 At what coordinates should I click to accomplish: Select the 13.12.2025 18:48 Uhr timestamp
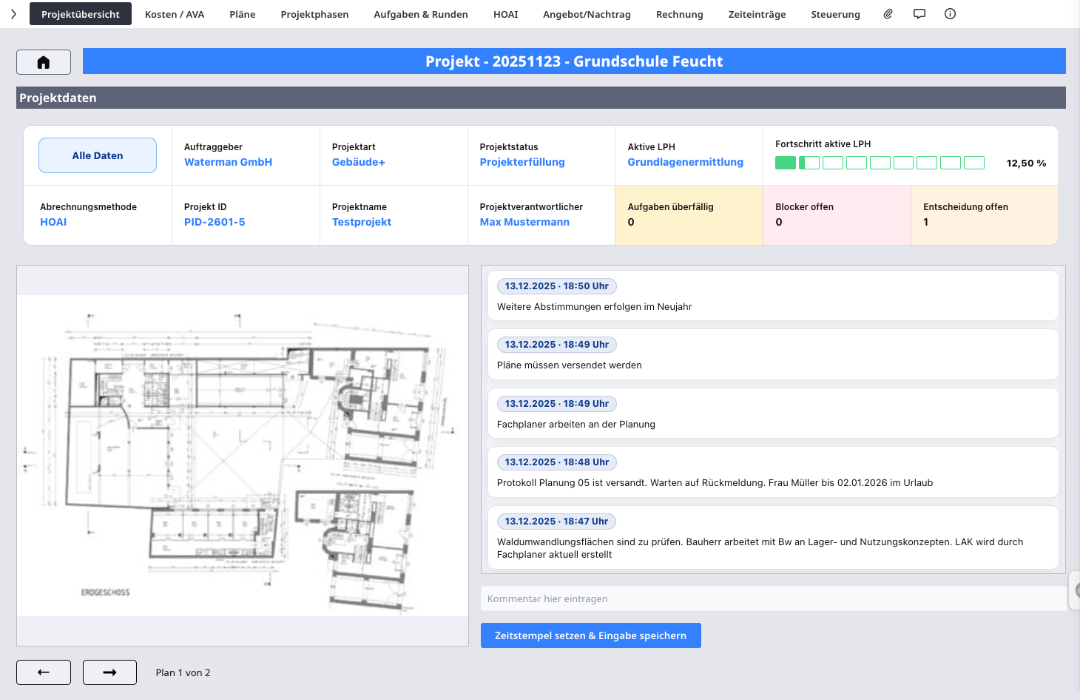(x=557, y=462)
